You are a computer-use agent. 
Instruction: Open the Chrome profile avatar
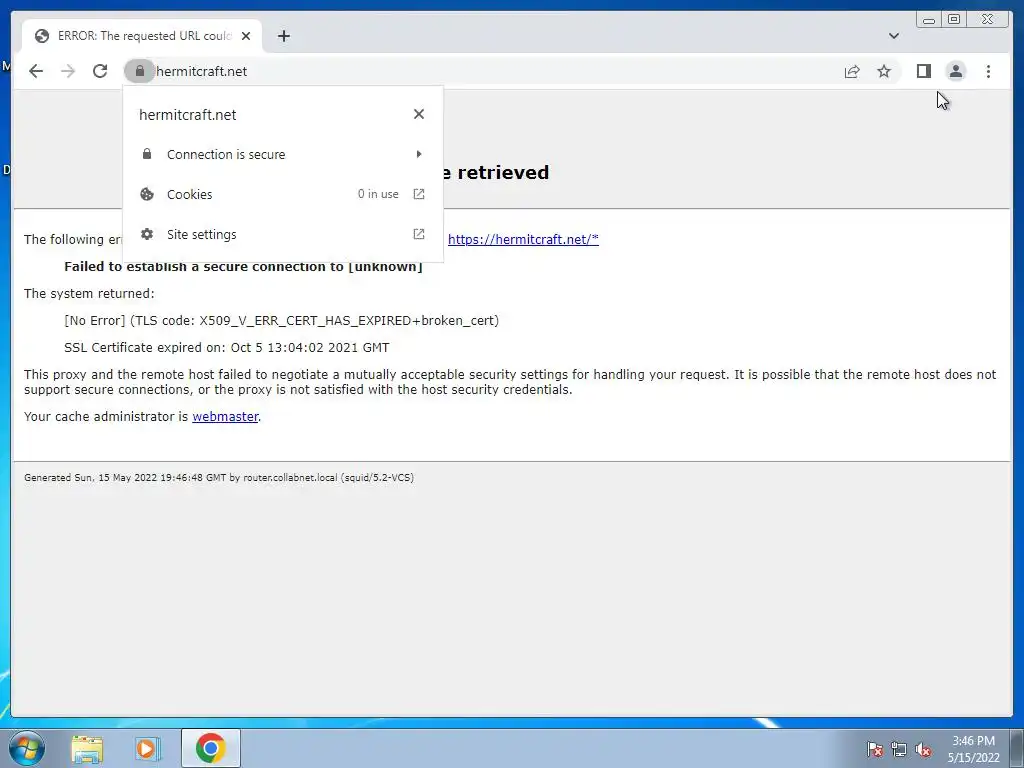[x=955, y=71]
